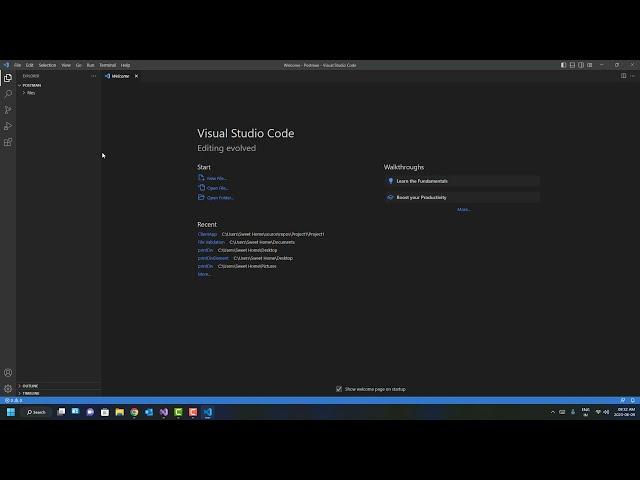Click Split Editor Right icon

(623, 76)
